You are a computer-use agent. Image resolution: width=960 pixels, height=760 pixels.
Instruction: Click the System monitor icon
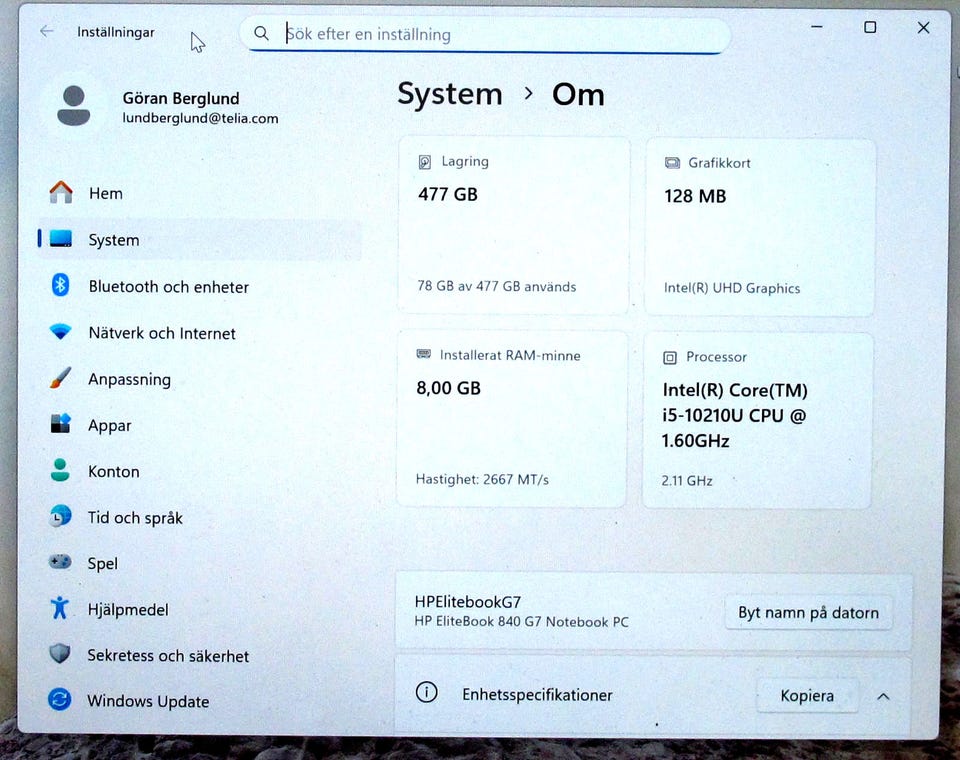coord(61,239)
